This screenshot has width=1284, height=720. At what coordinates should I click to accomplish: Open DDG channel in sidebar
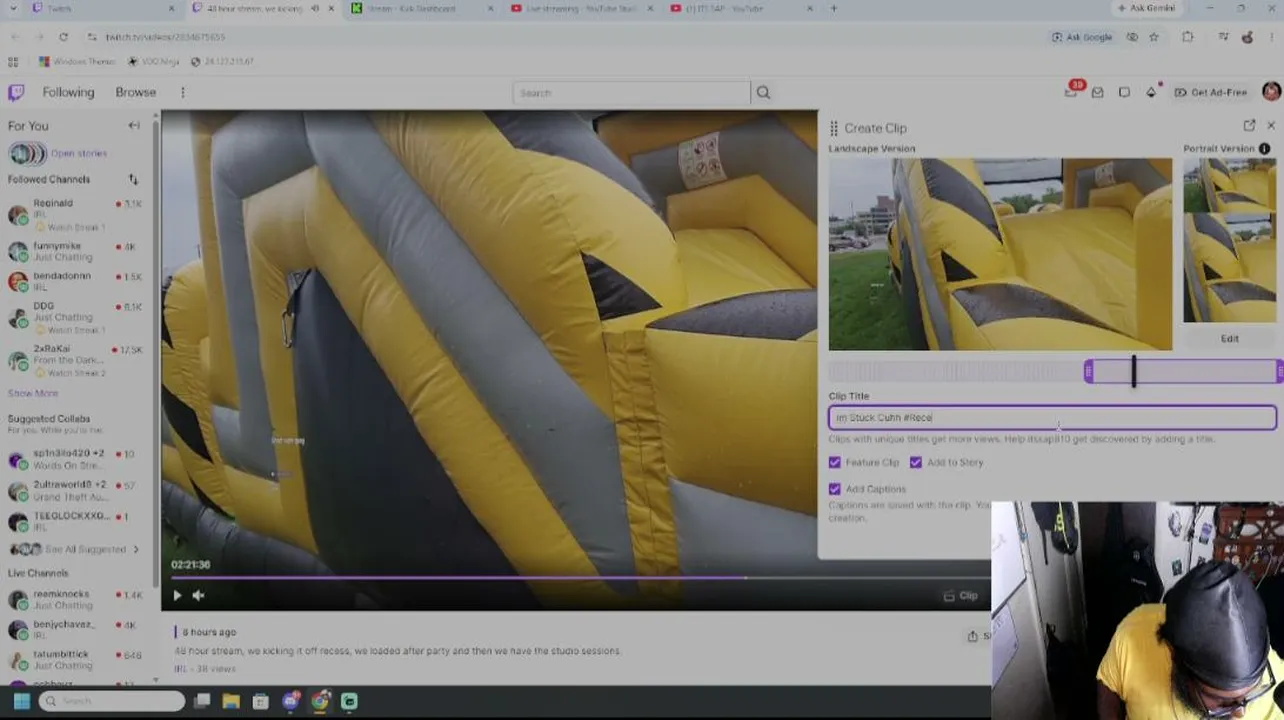[x=75, y=318]
